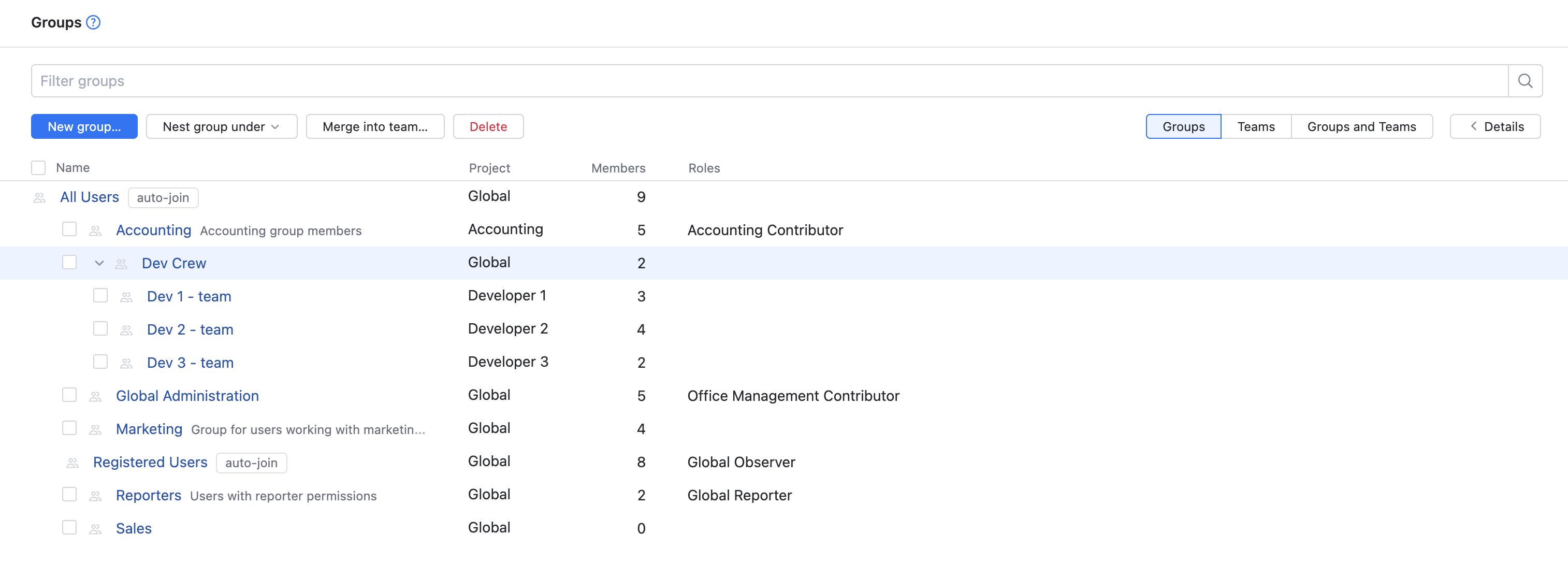The height and width of the screenshot is (577, 1568).
Task: Click the search magnifier icon
Action: pos(1525,81)
